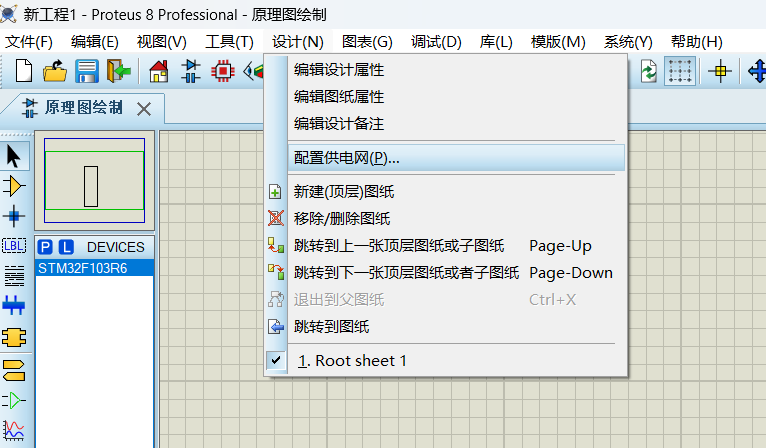Open the 模版(M) menu

tap(558, 42)
